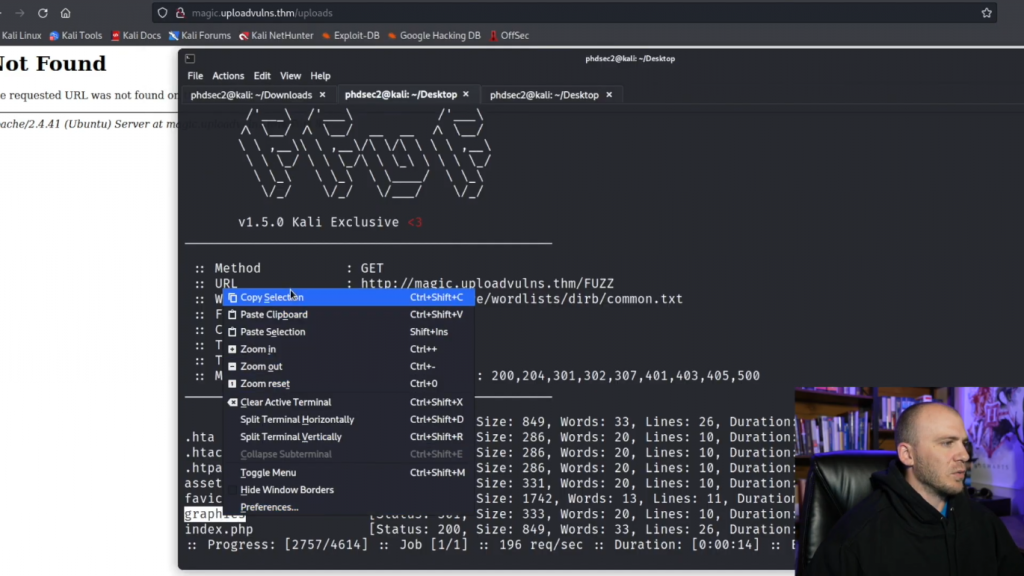Open the terminal File menu
Screen dimensions: 1024x576
pyautogui.click(x=195, y=76)
